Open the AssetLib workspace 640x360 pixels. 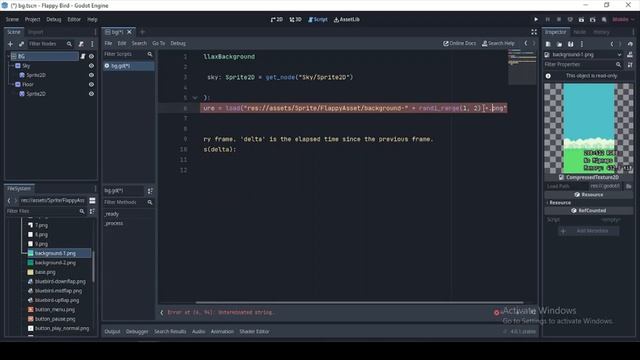(x=347, y=19)
